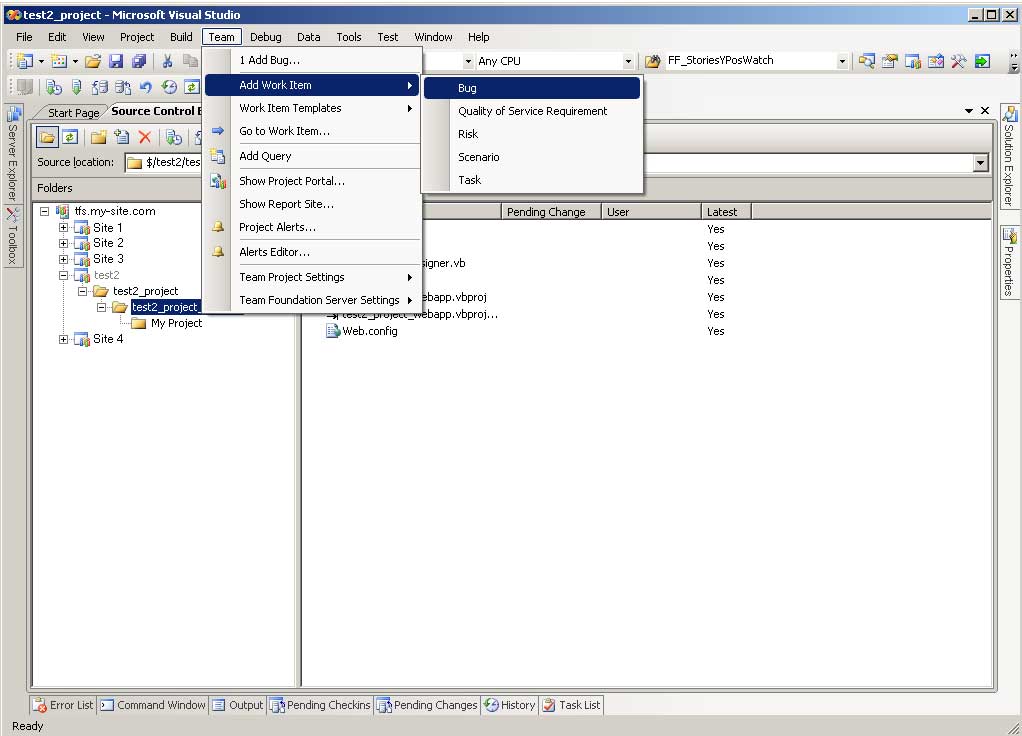
Task: Select the Add Query menu item
Action: (312, 156)
